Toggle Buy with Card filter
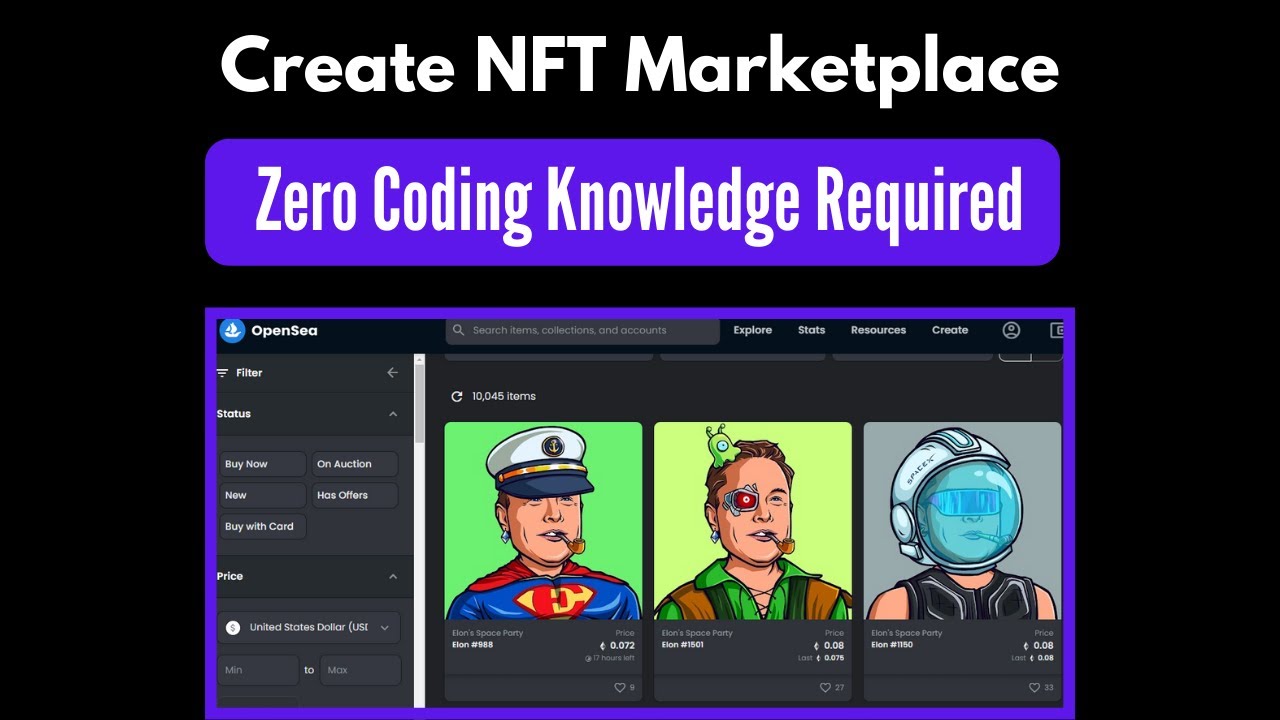This screenshot has width=1280, height=720. 263,526
